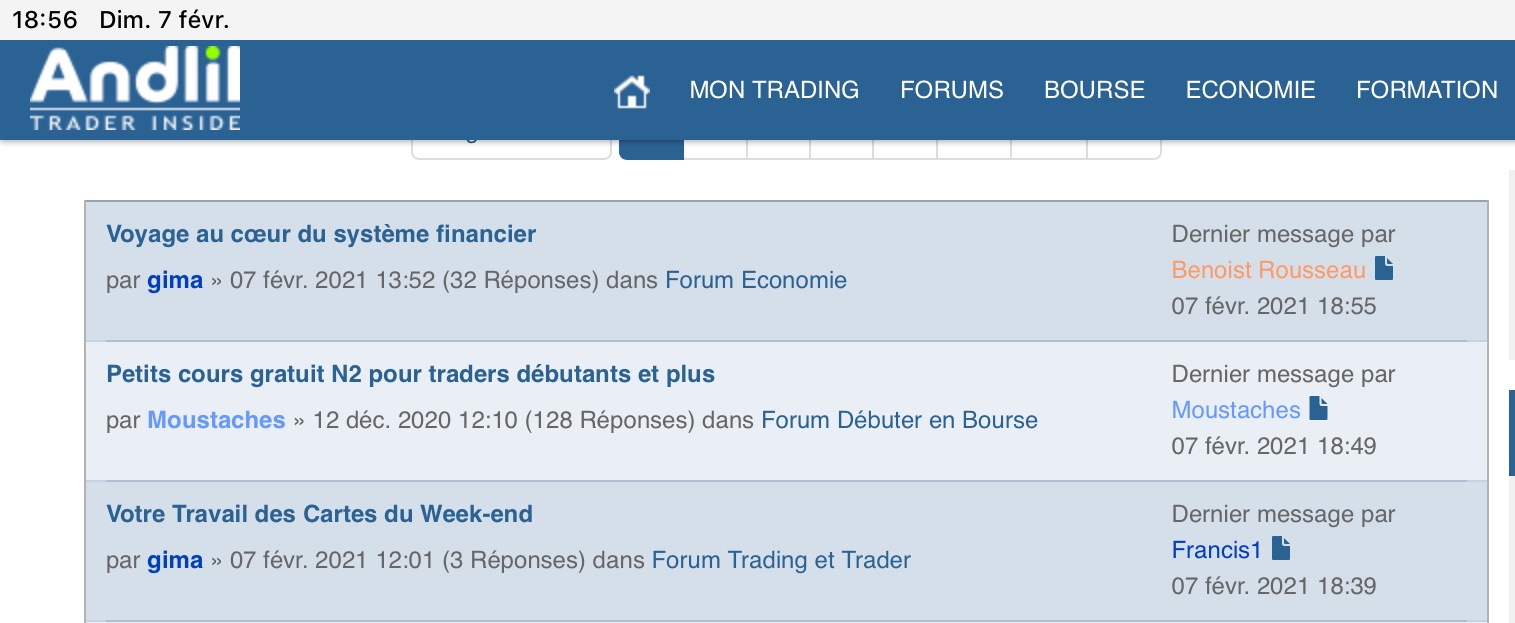The image size is (1515, 623).
Task: Open last post icon beside Francis1
Action: [x=1281, y=548]
